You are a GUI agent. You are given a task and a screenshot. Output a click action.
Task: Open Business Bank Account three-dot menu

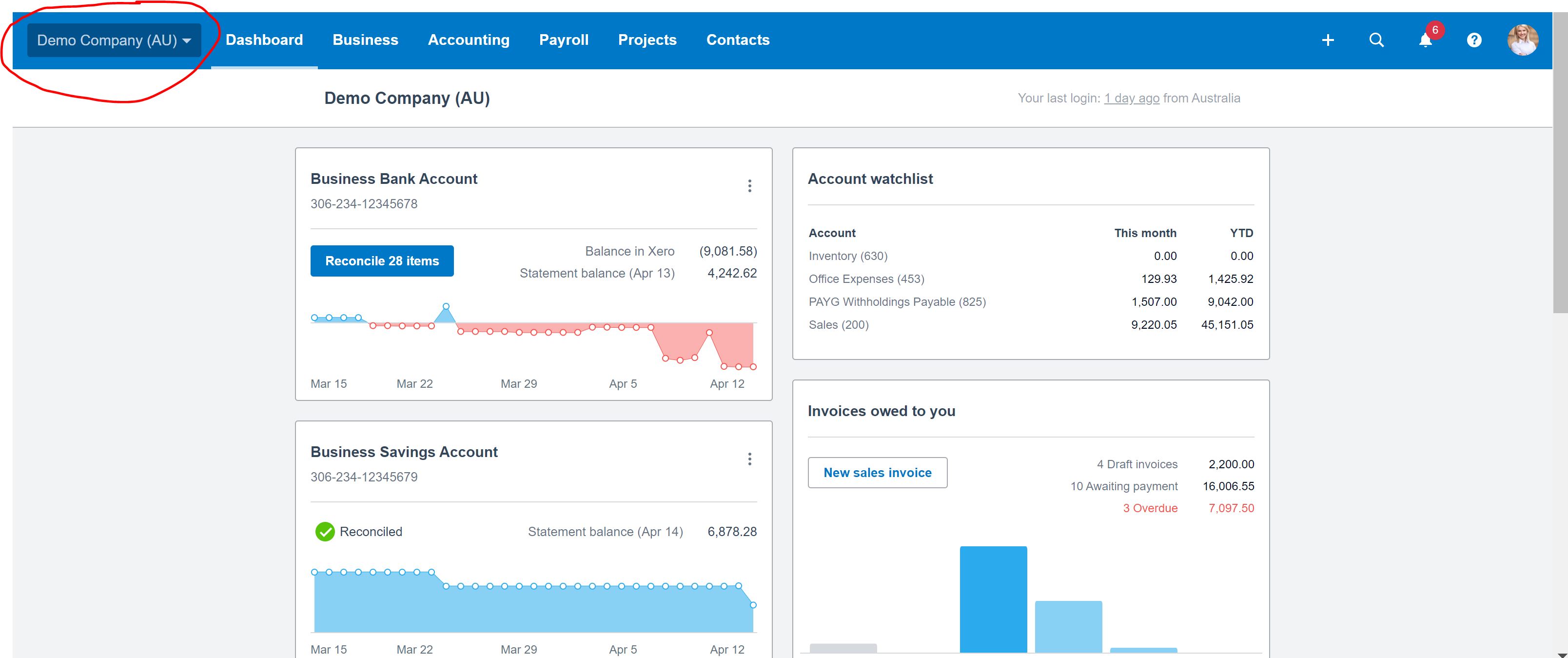(x=749, y=186)
